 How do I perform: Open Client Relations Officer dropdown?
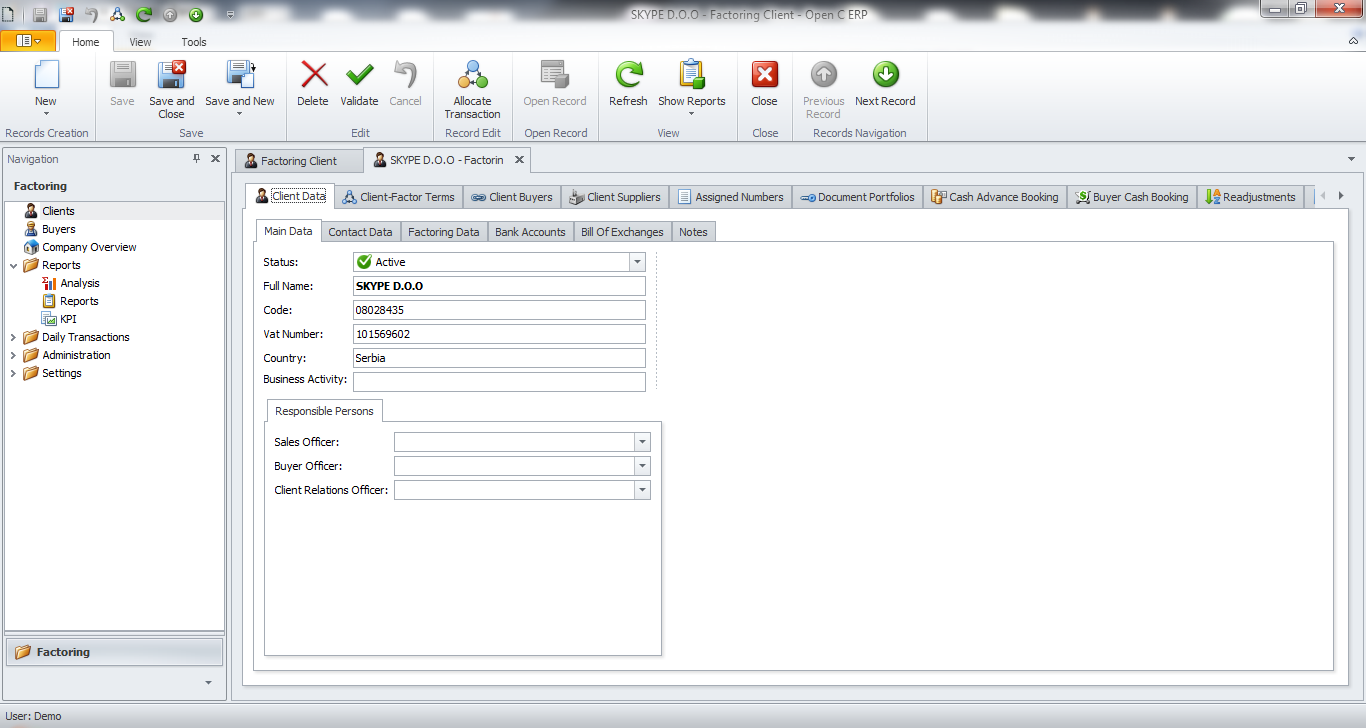(x=642, y=490)
